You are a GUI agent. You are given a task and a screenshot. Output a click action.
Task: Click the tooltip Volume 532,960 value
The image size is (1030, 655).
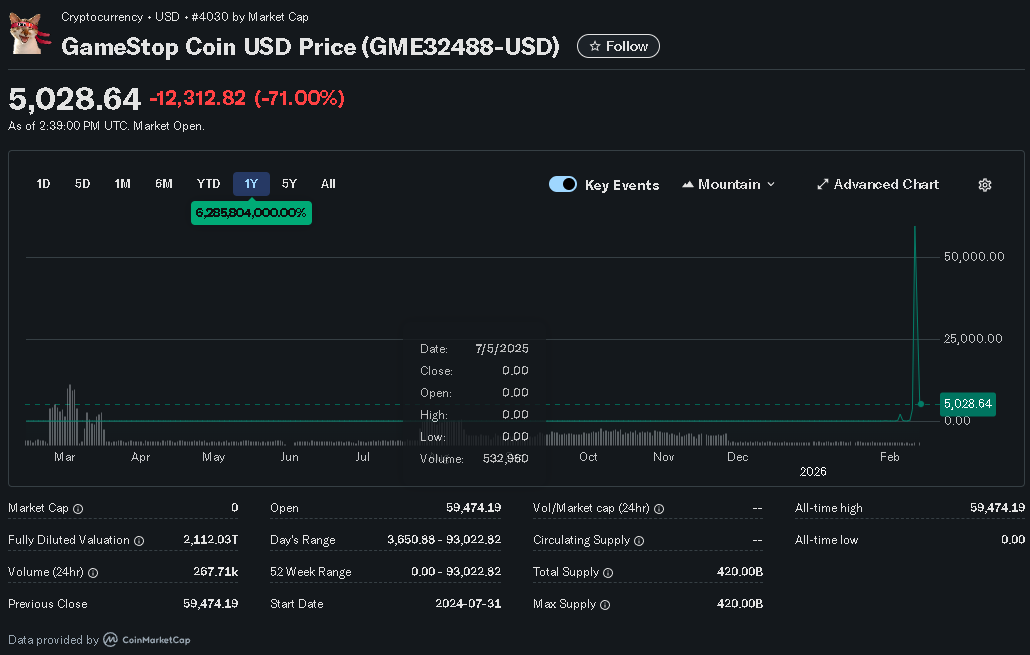[505, 459]
